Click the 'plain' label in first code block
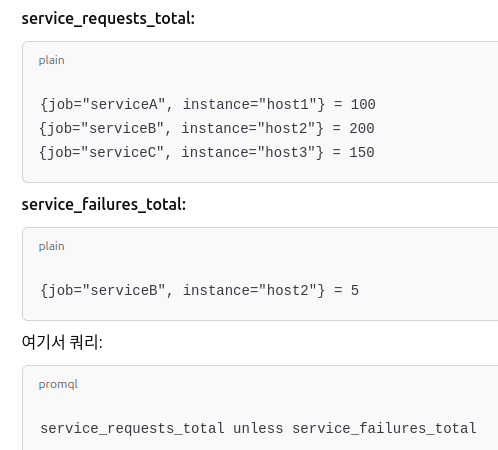 pyautogui.click(x=51, y=60)
